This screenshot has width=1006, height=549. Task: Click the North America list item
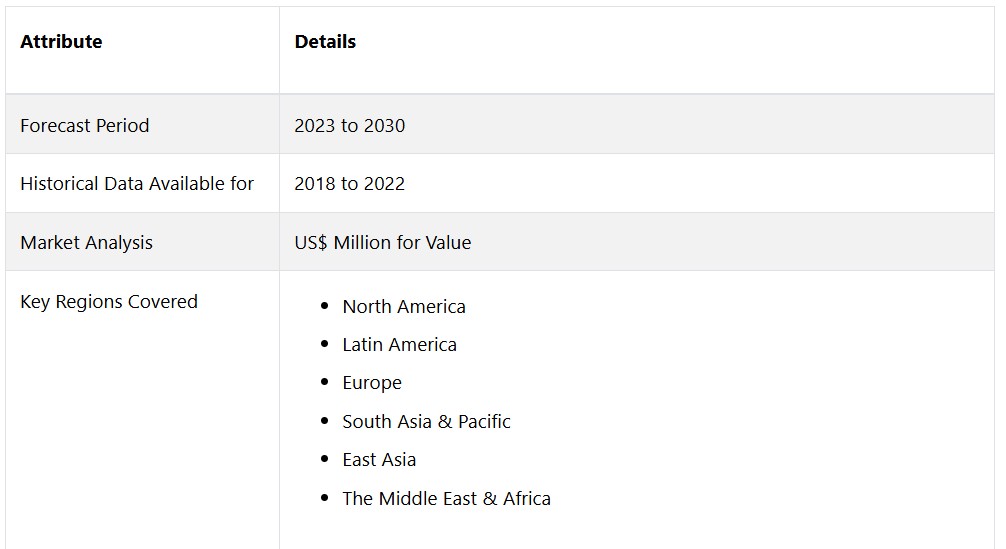point(404,307)
